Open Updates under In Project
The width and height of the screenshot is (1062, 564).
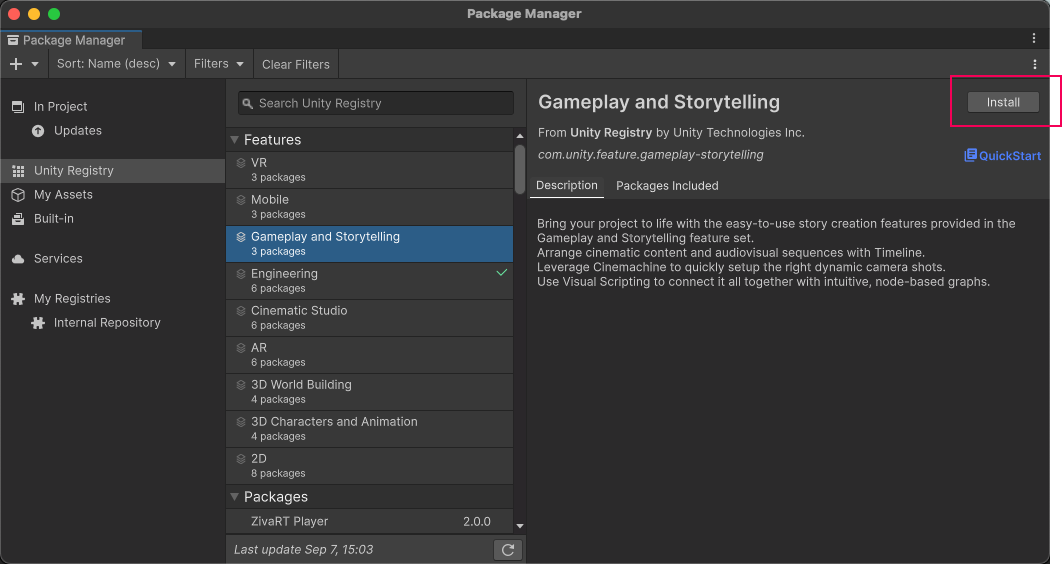coord(77,131)
